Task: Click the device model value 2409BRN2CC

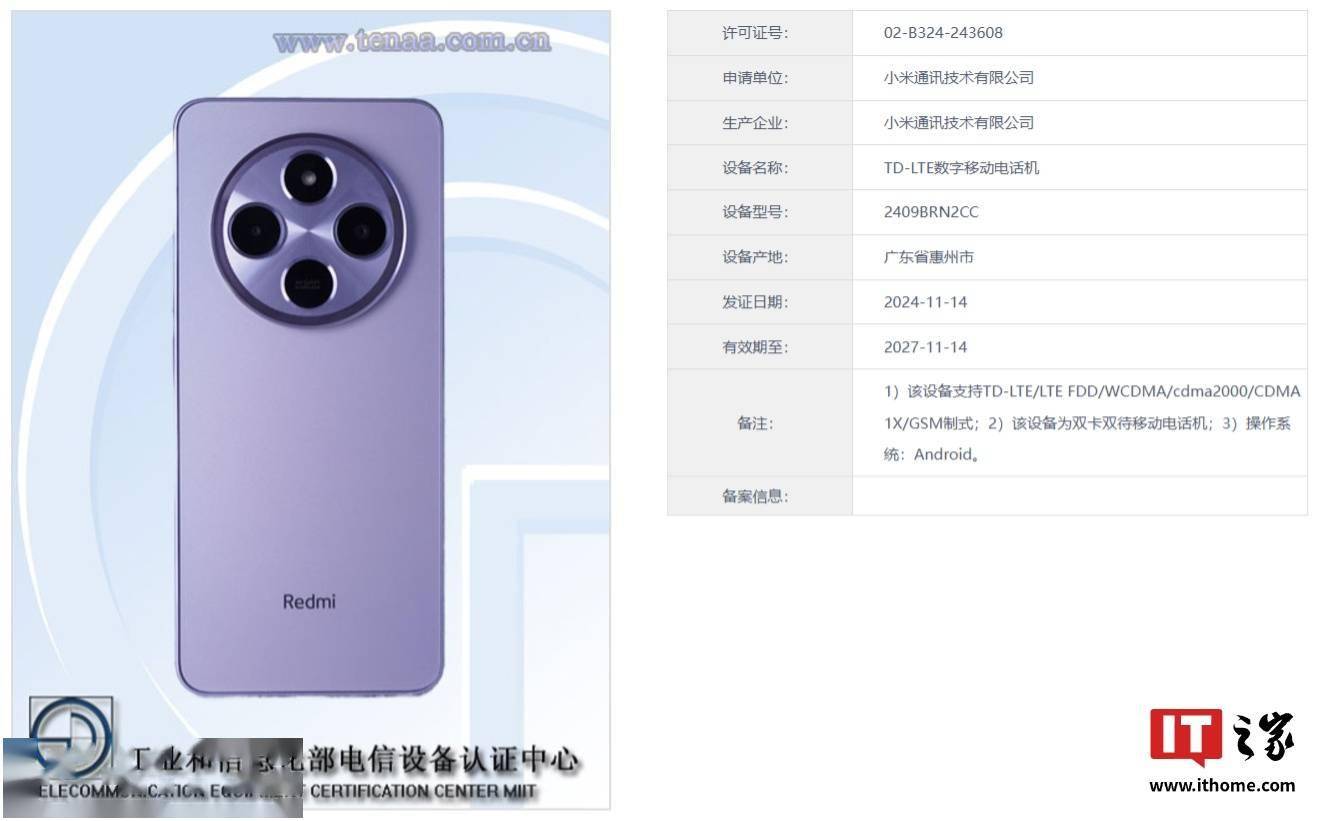Action: [x=931, y=212]
